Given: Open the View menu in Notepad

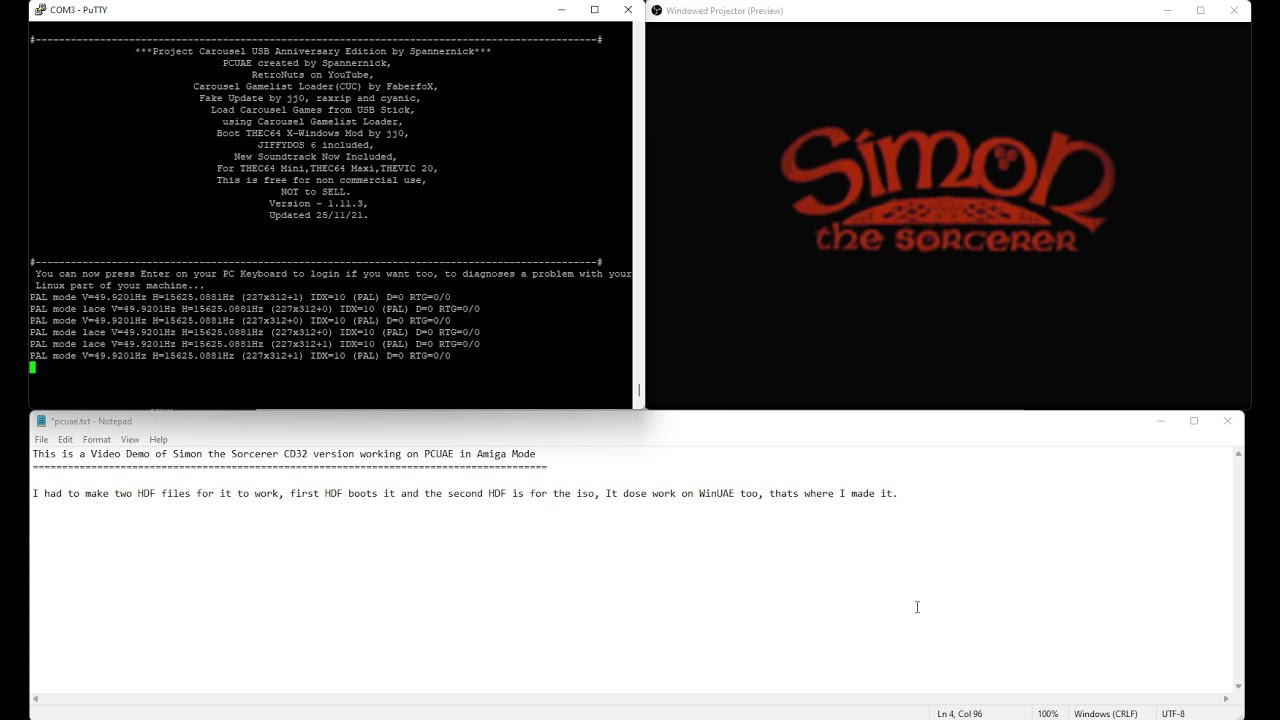Looking at the screenshot, I should 130,440.
